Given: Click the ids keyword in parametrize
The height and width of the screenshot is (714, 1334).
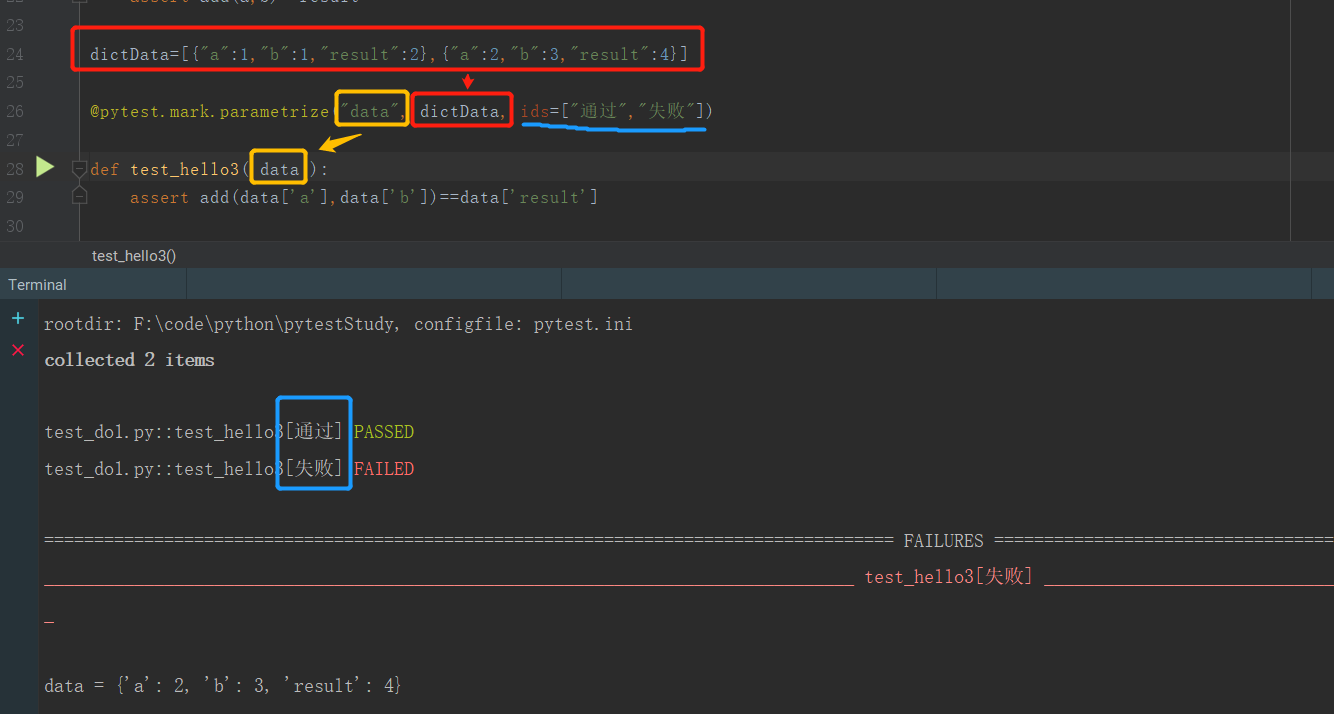Looking at the screenshot, I should pyautogui.click(x=534, y=111).
